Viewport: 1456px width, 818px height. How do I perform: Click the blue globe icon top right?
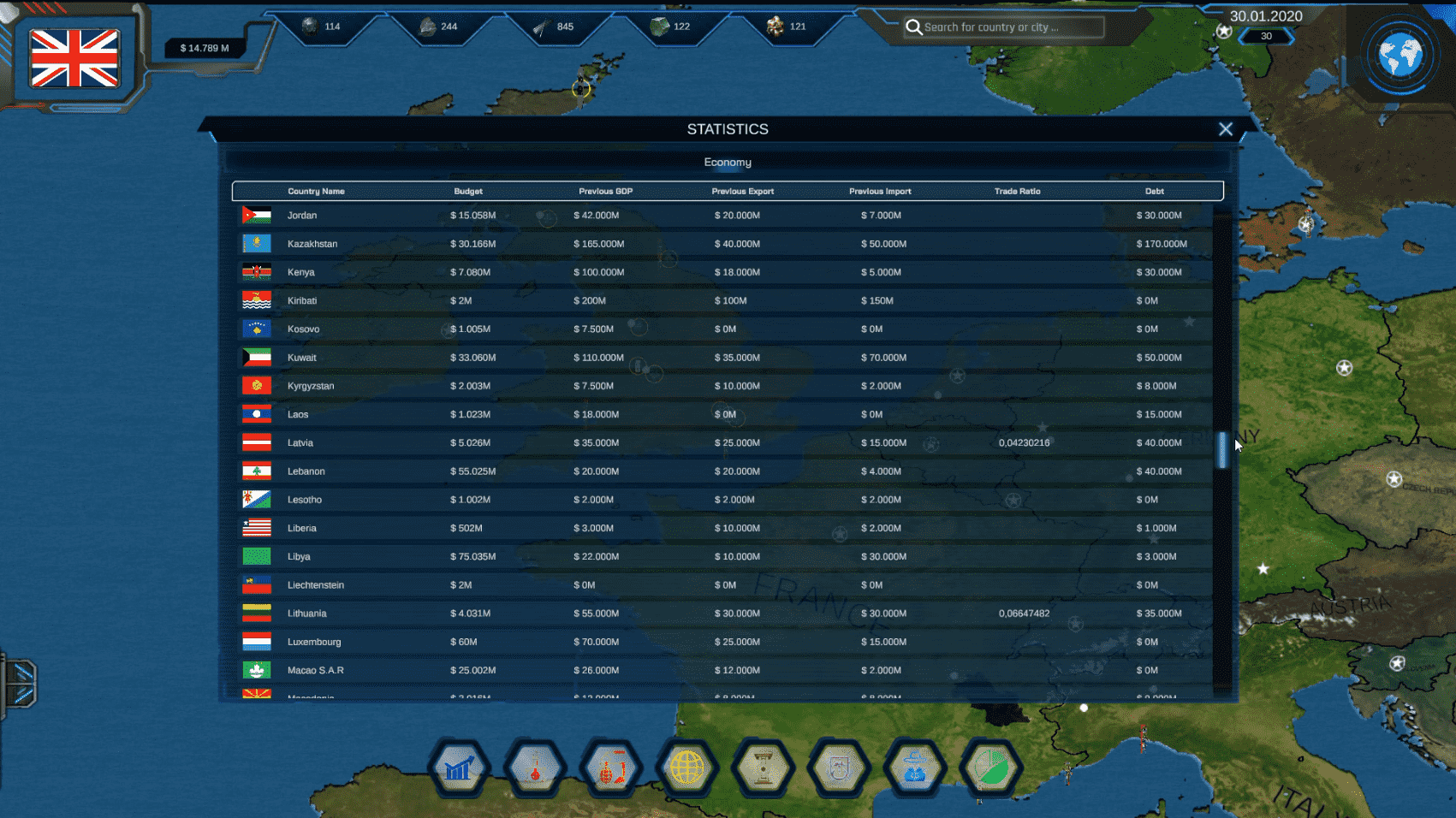[x=1400, y=56]
